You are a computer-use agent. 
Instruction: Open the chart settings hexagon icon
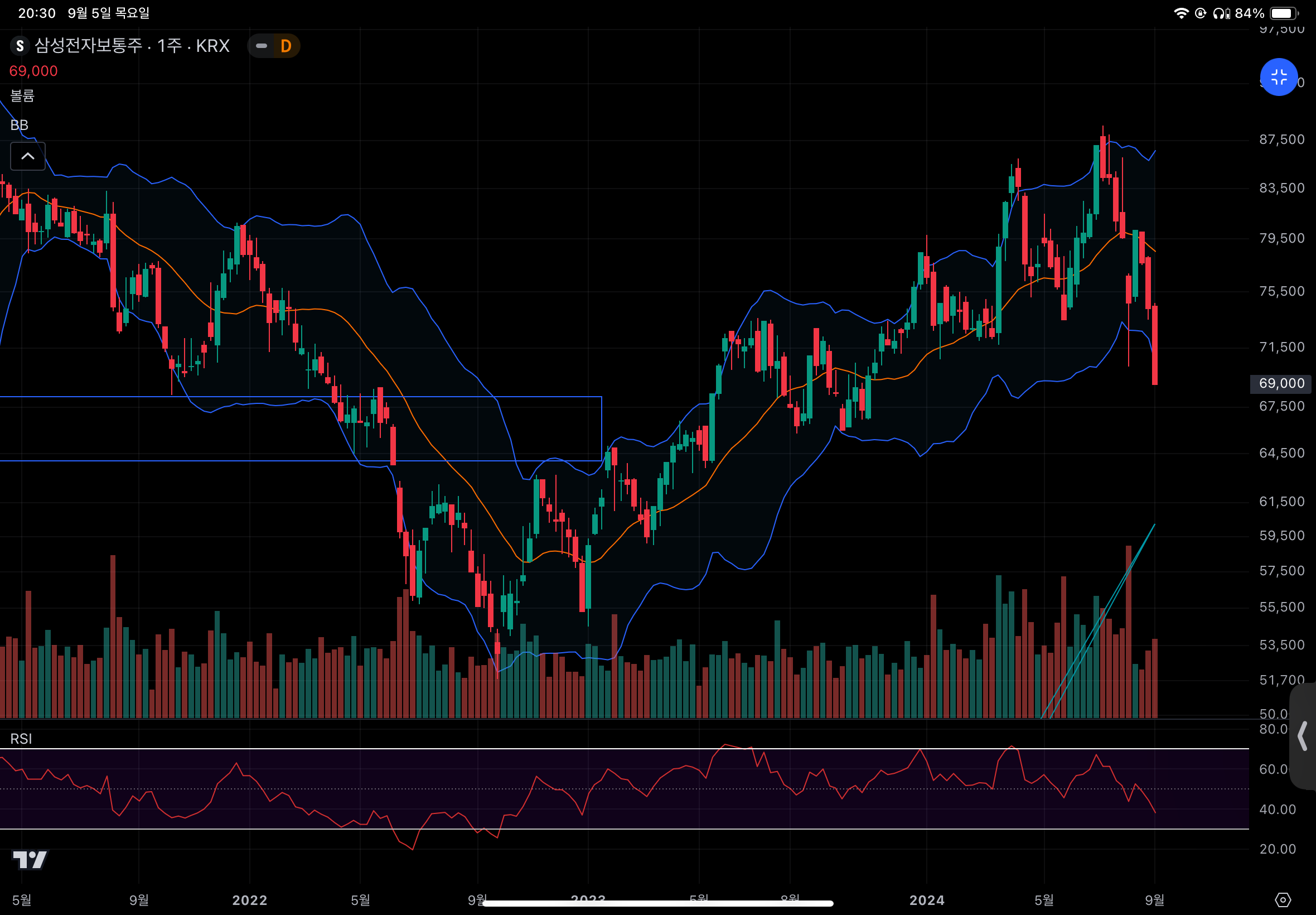tap(1283, 899)
